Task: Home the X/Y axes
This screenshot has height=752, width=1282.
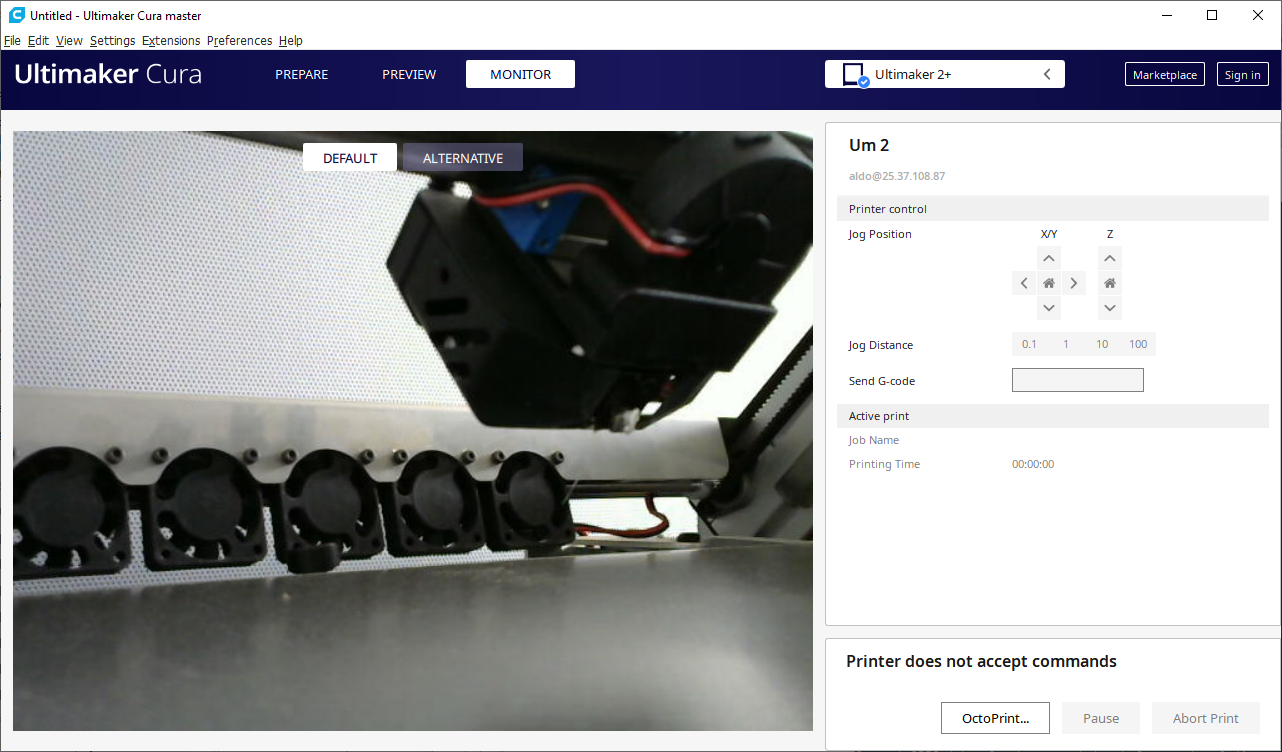Action: (1048, 282)
